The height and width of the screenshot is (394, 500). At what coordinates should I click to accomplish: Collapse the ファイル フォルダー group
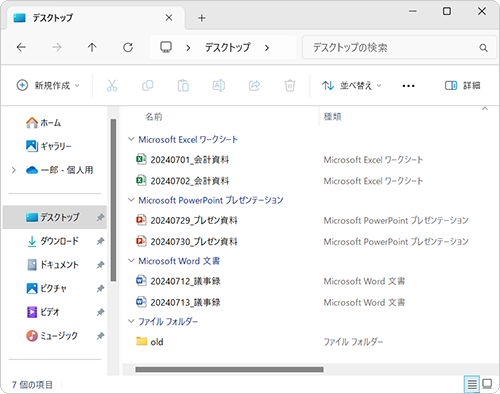click(131, 321)
